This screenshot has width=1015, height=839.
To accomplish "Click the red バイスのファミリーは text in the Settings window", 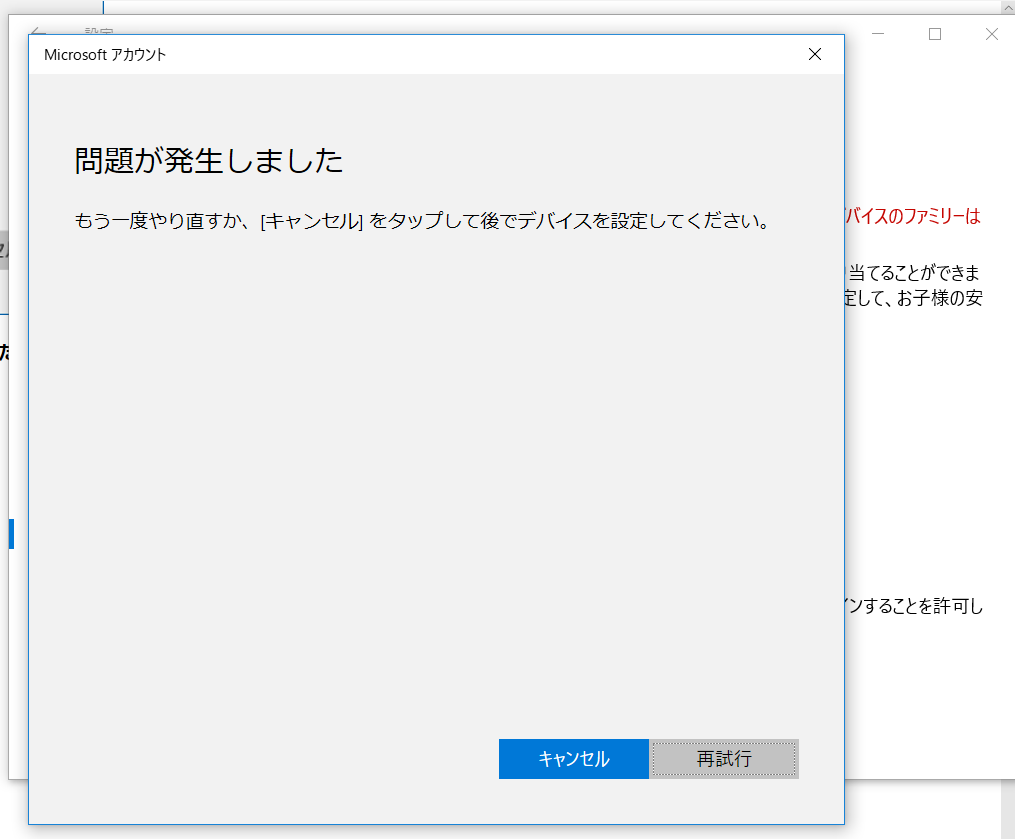I will (913, 216).
